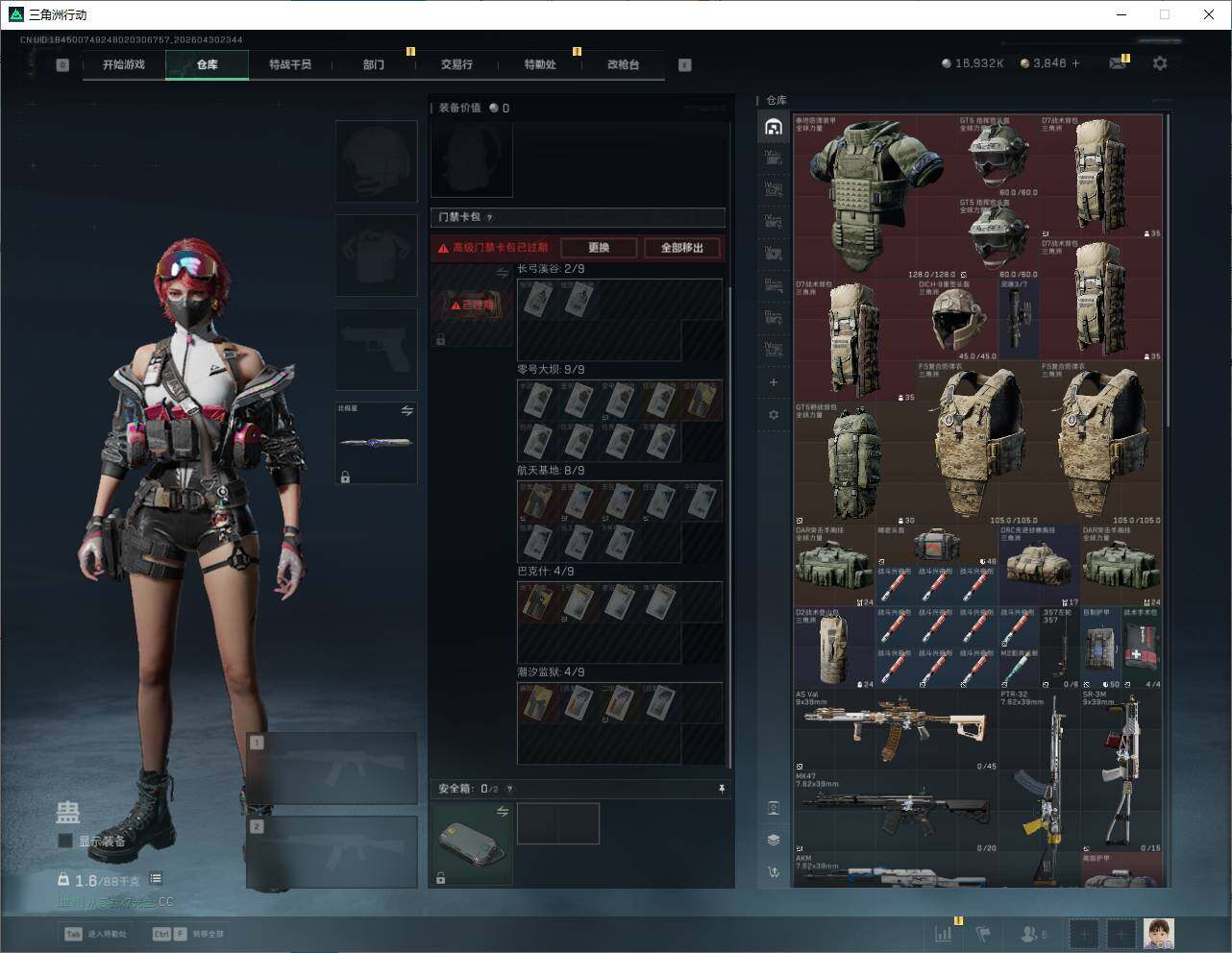Click 更换 button for expired keycard pack
The height and width of the screenshot is (953, 1232).
coord(599,248)
